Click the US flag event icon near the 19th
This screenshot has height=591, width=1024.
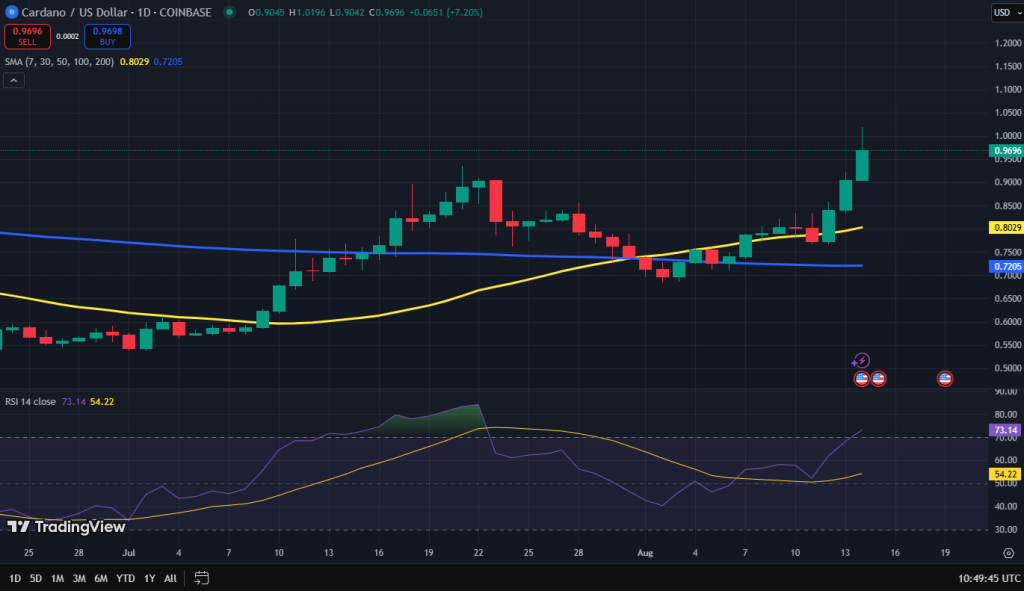pyautogui.click(x=945, y=378)
